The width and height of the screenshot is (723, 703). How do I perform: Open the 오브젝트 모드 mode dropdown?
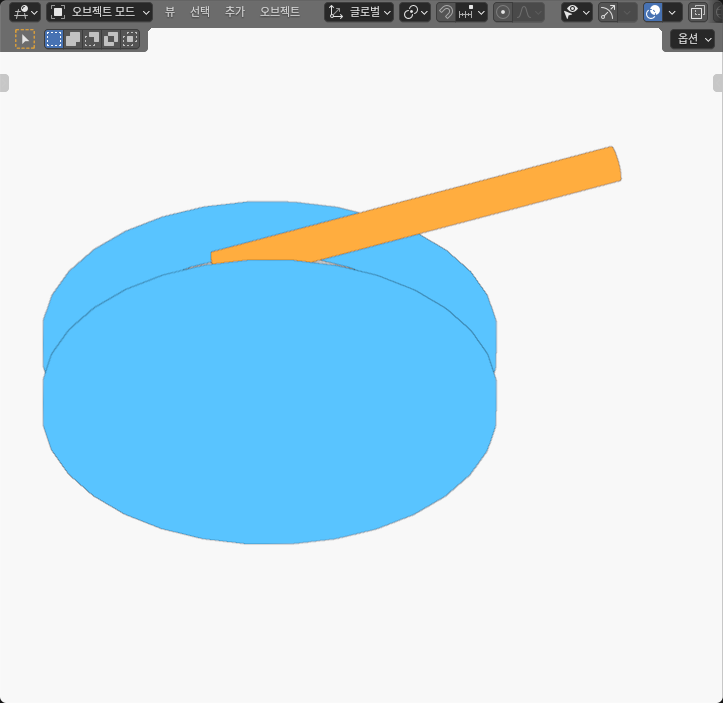click(99, 12)
